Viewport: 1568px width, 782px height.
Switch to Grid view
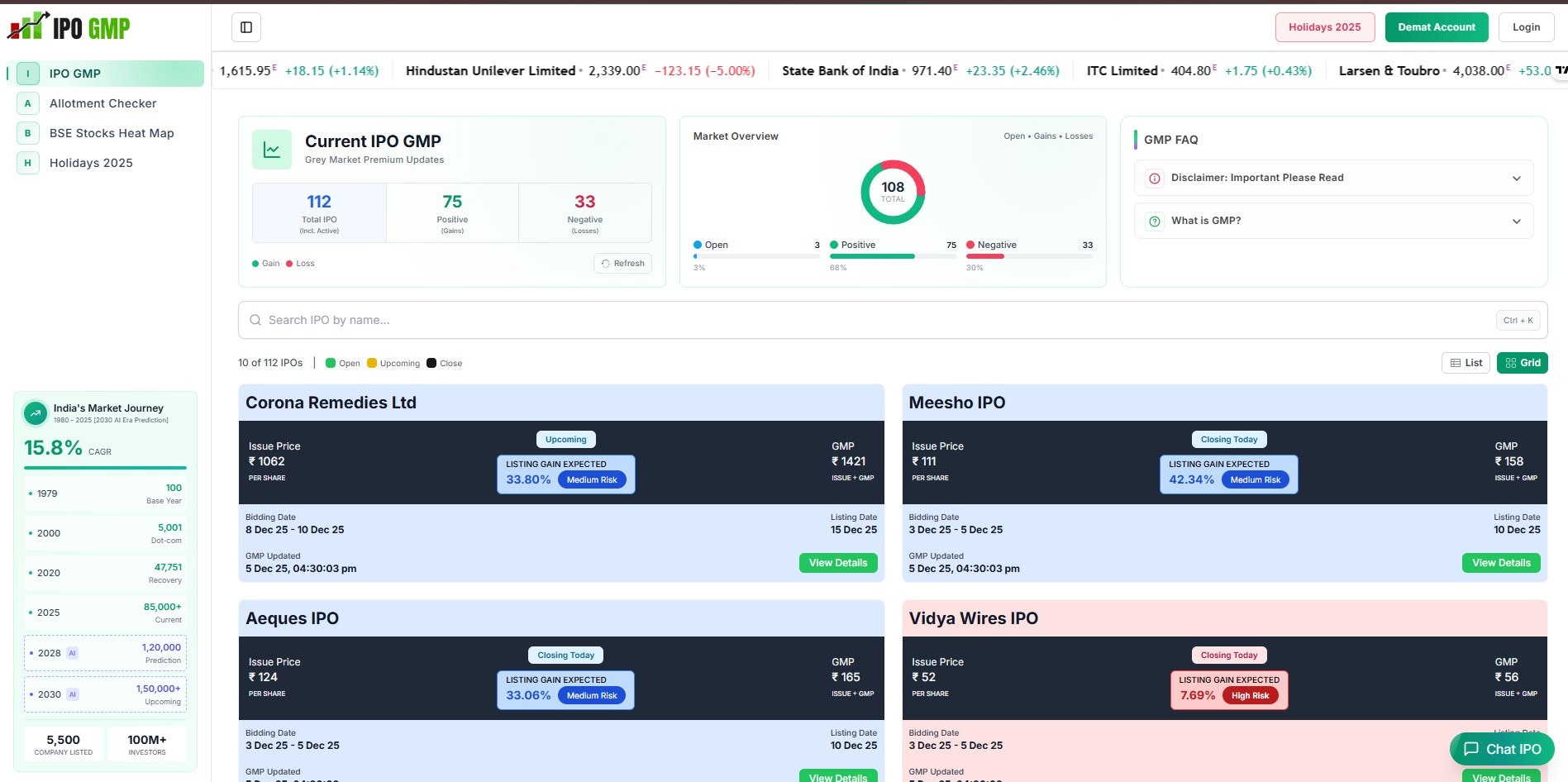pos(1521,362)
